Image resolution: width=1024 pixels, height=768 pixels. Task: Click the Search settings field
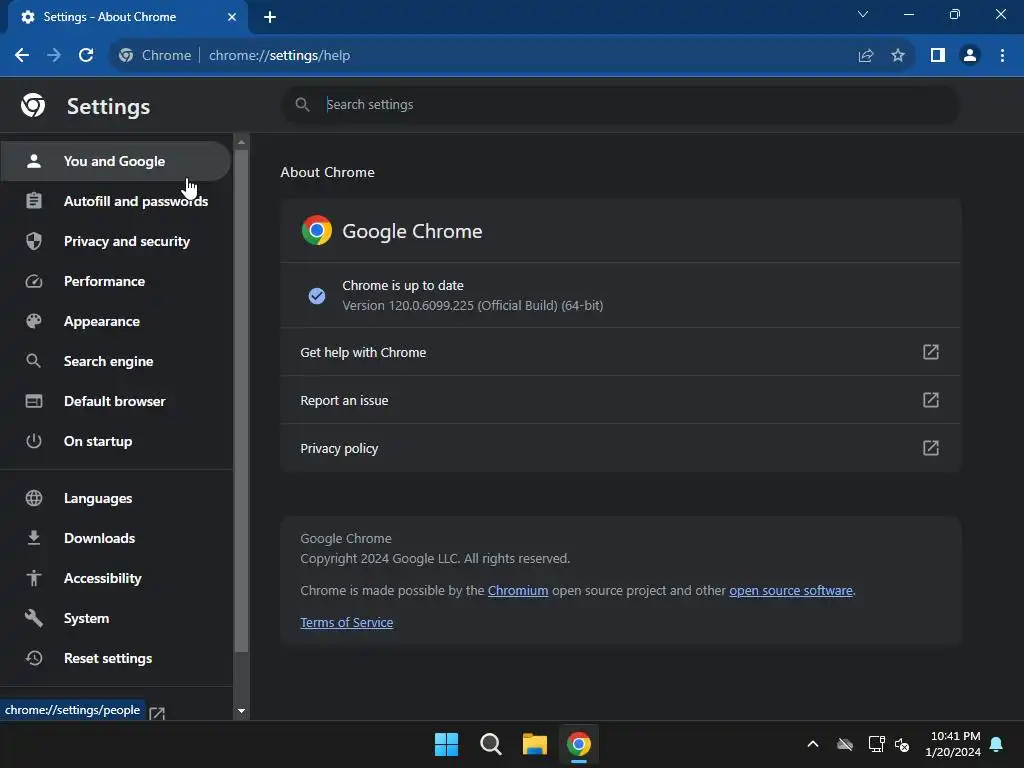620,104
